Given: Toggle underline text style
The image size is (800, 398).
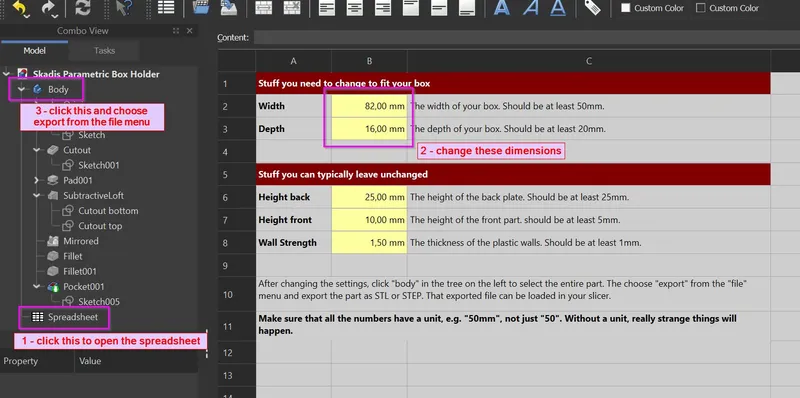Looking at the screenshot, I should point(558,8).
